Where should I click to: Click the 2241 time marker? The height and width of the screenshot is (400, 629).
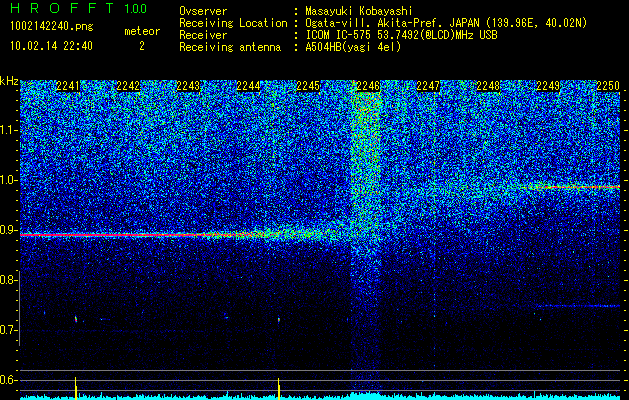pos(68,86)
